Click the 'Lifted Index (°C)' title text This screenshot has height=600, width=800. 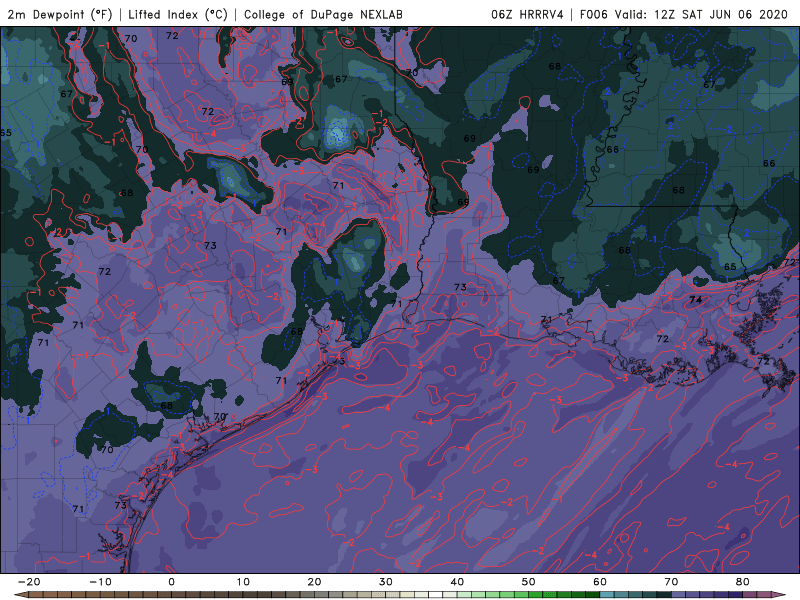(178, 14)
